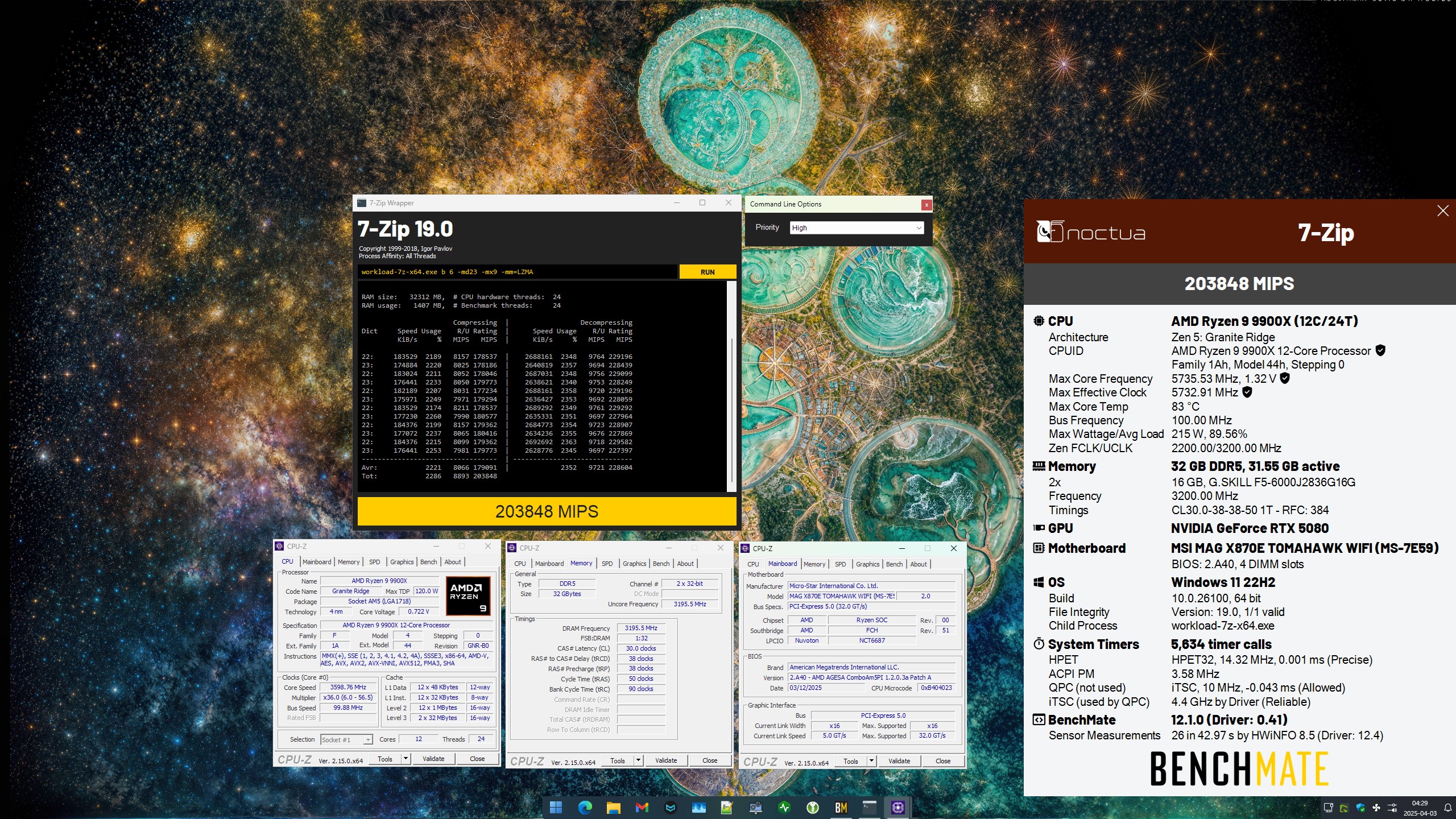Click verified shield next to Max Effective Clock
The height and width of the screenshot is (819, 1456).
[x=1247, y=392]
